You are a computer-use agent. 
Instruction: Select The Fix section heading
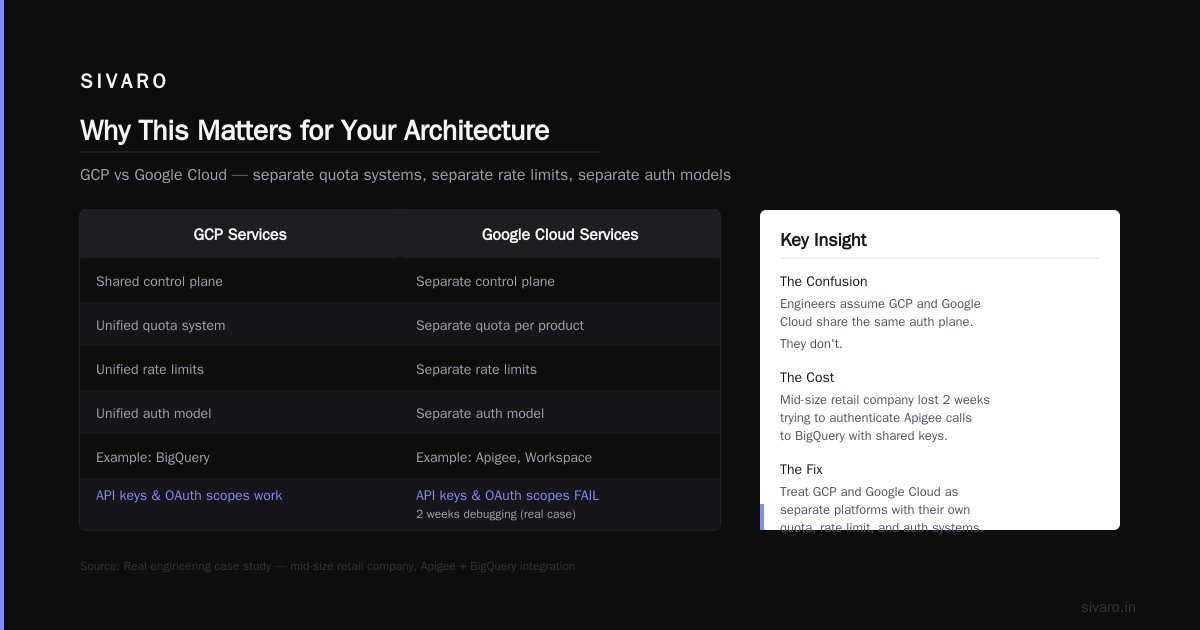pyautogui.click(x=801, y=469)
